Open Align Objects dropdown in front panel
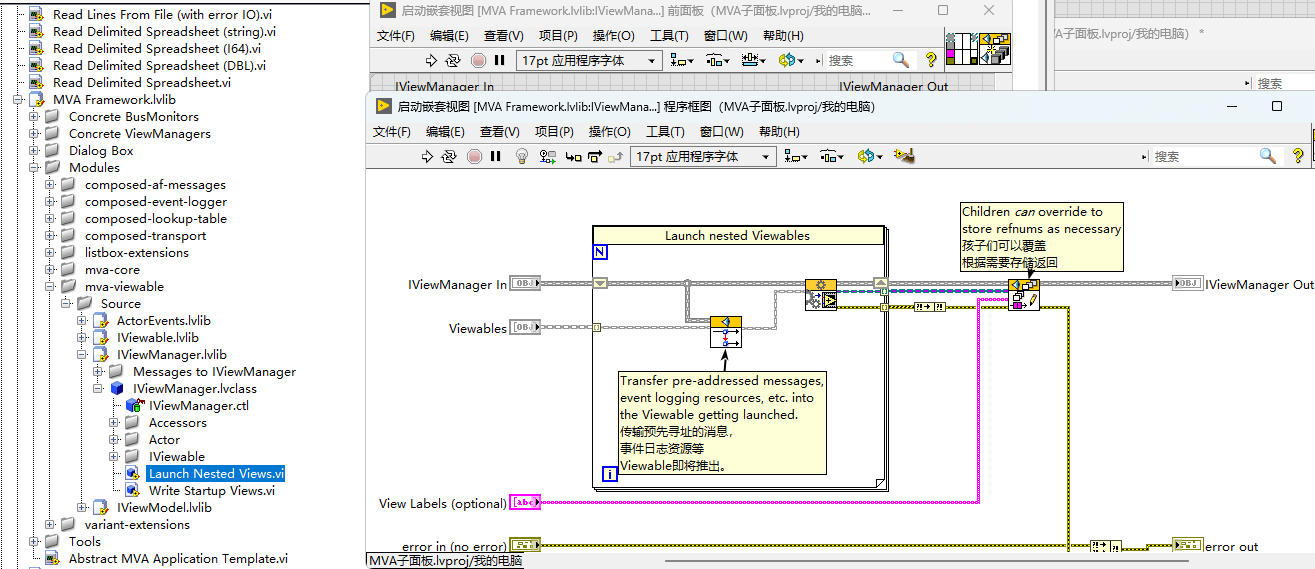The height and width of the screenshot is (569, 1315). (682, 60)
